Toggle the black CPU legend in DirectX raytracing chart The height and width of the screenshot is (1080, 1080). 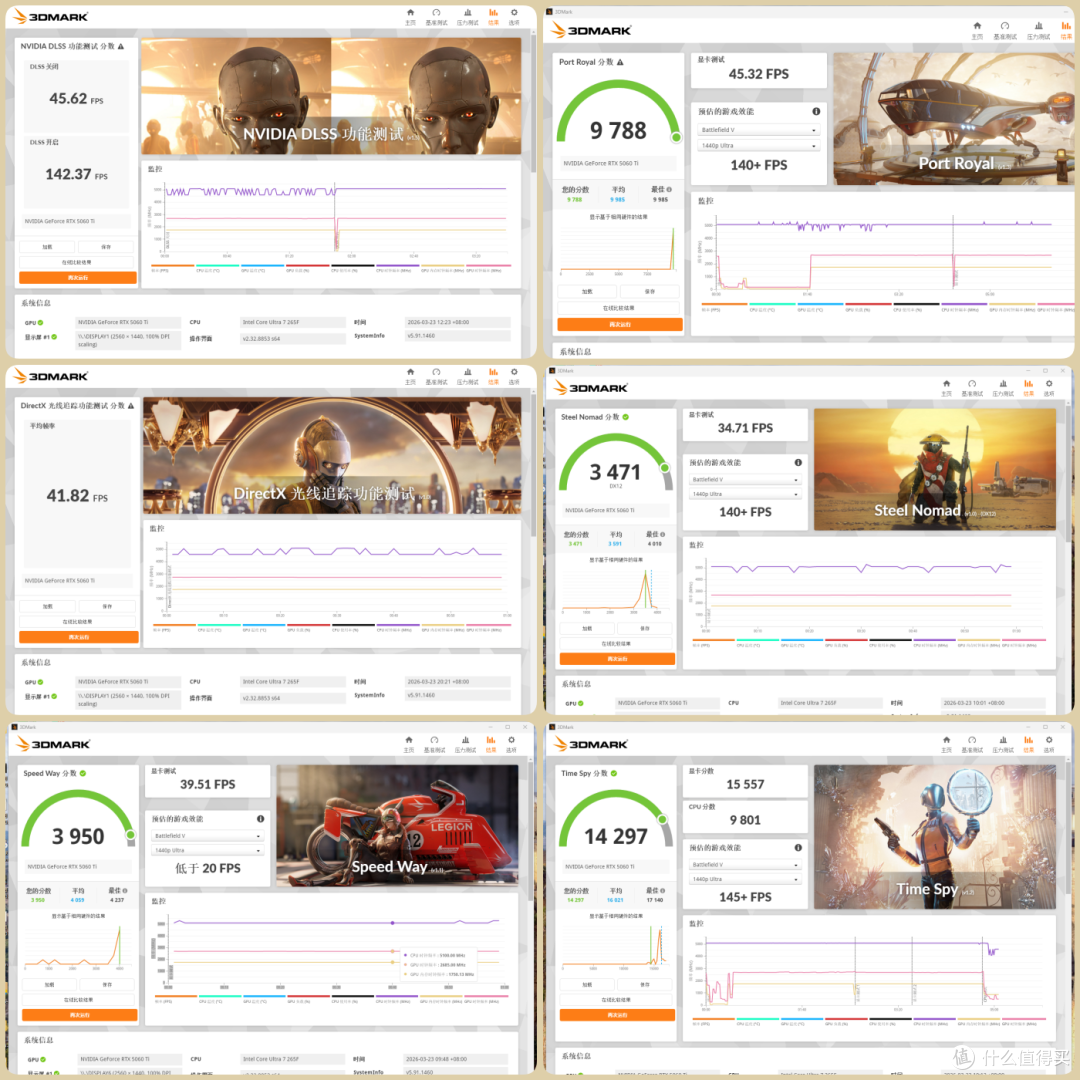[353, 627]
